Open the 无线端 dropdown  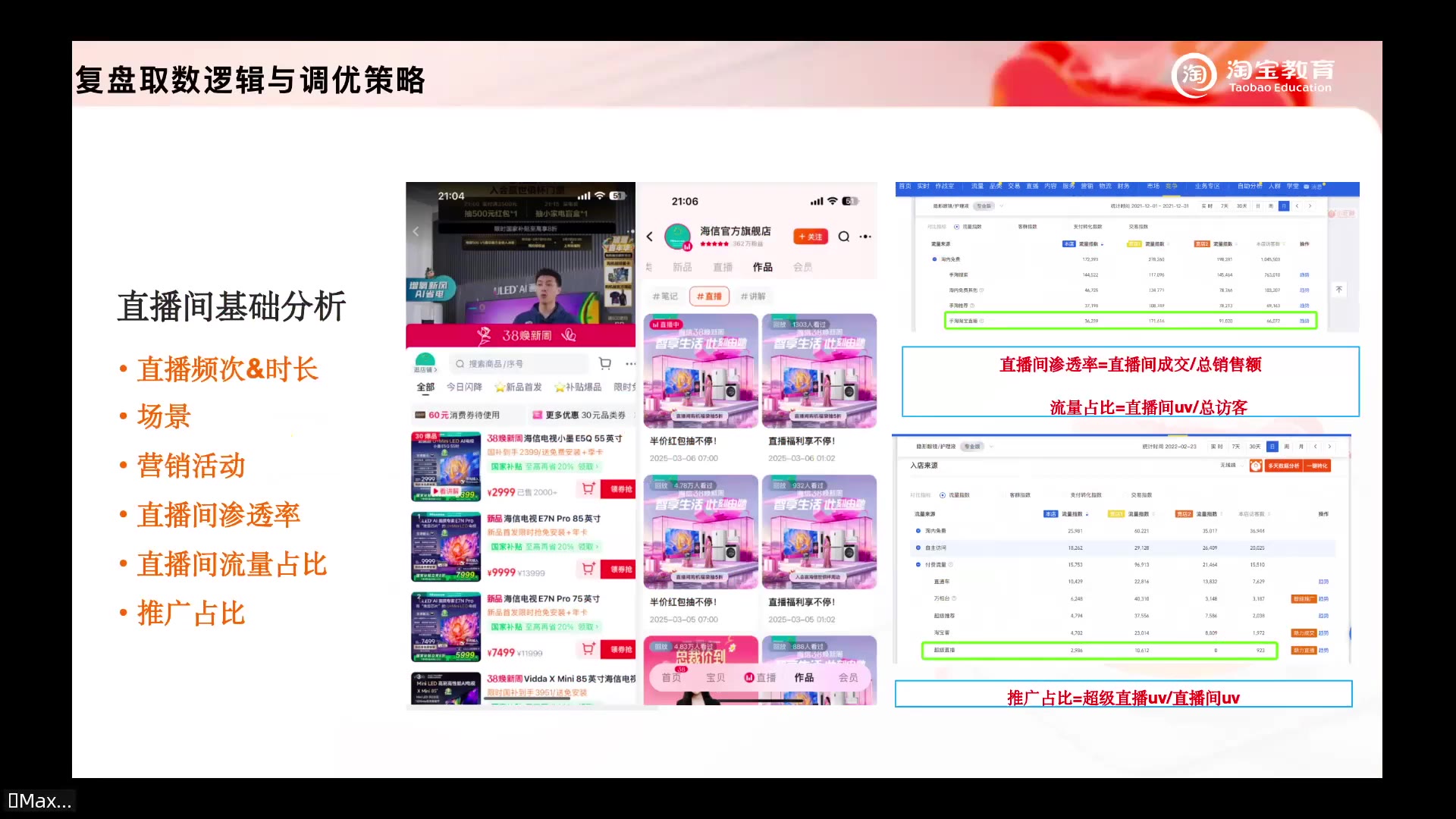[1230, 466]
